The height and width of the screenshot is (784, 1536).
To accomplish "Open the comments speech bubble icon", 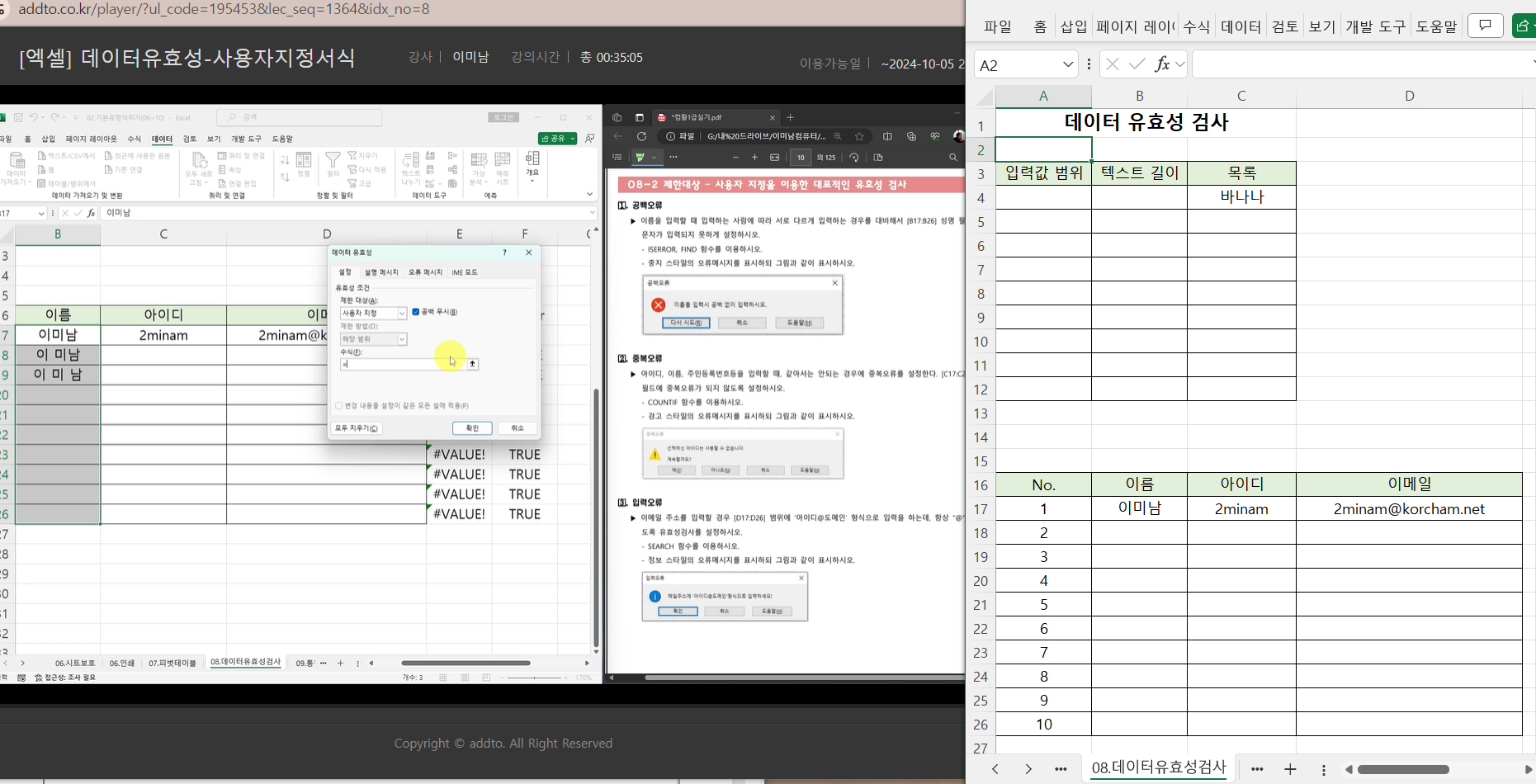I will 1485,26.
